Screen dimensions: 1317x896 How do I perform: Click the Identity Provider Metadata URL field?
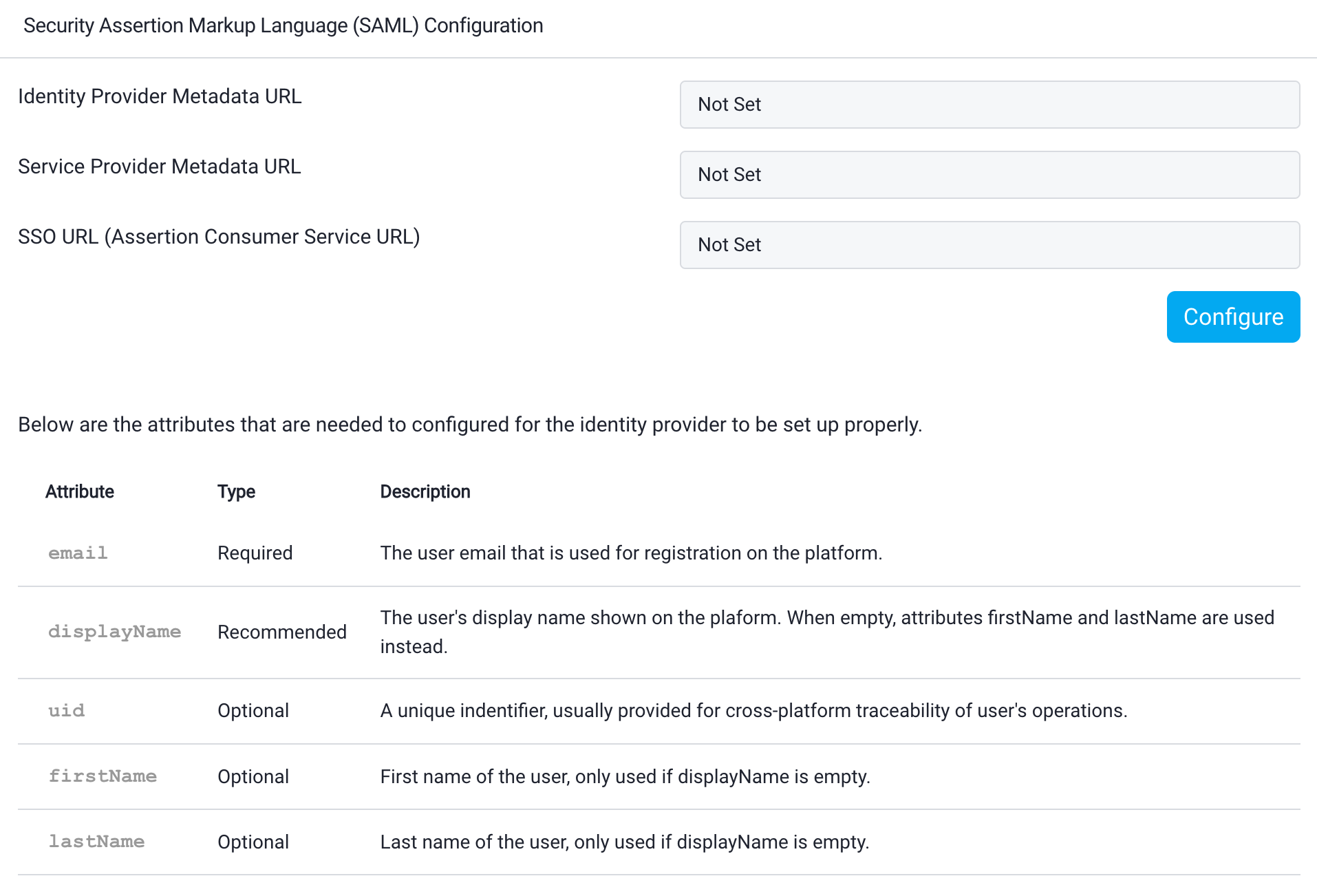(x=989, y=105)
